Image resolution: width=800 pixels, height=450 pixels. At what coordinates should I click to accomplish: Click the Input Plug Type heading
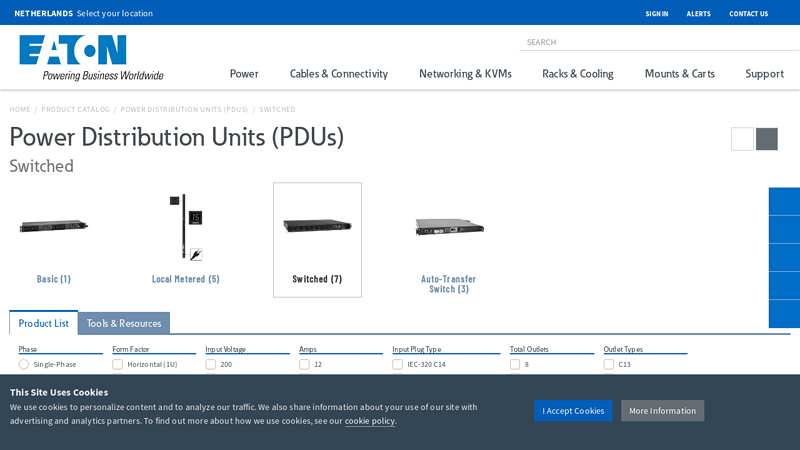[x=416, y=349]
